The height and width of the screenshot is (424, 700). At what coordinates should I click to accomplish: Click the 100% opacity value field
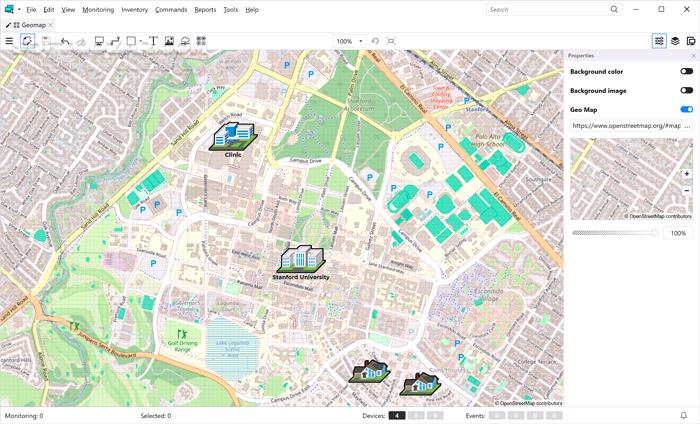click(x=678, y=233)
